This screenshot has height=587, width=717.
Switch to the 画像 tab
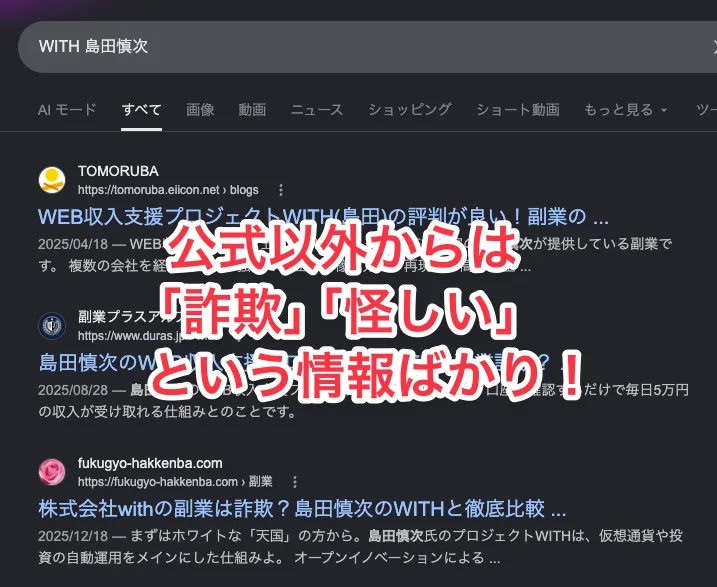[200, 110]
